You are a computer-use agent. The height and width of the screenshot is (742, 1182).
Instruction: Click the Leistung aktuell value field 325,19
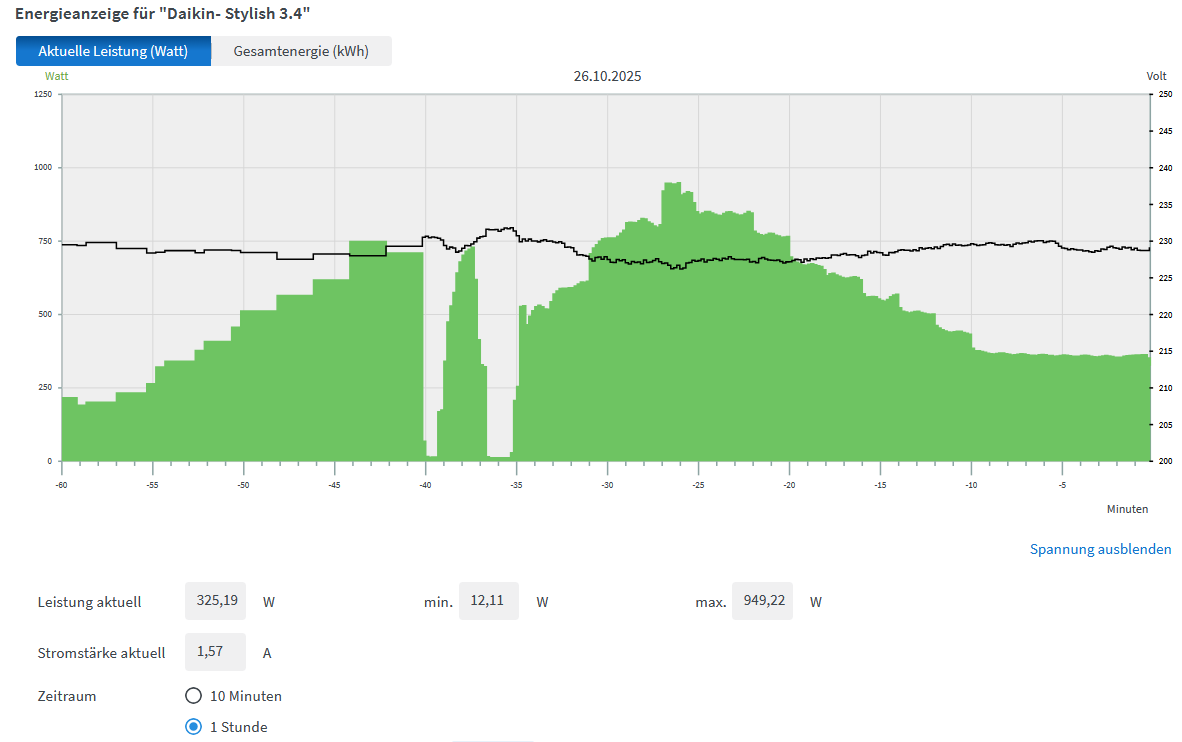point(216,601)
